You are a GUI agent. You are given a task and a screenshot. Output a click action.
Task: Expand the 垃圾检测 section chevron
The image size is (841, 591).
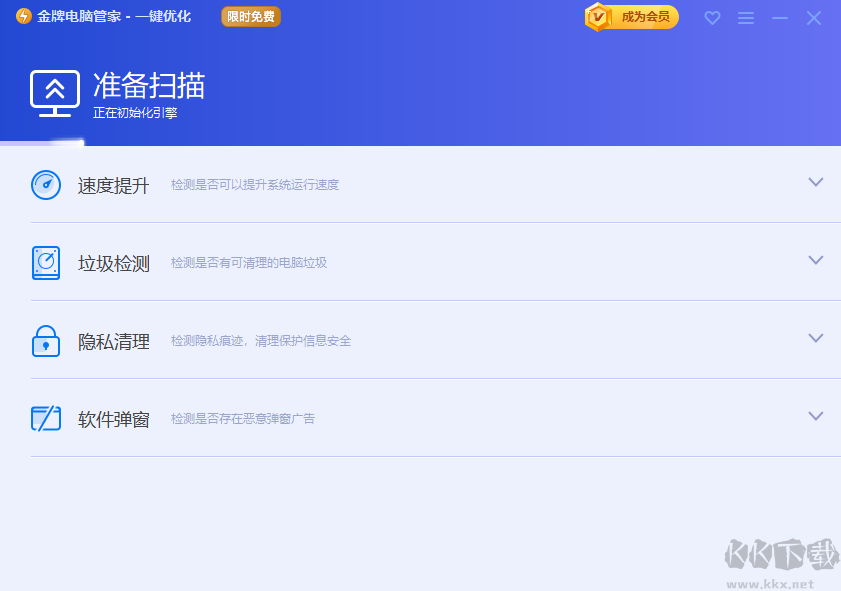pyautogui.click(x=815, y=259)
